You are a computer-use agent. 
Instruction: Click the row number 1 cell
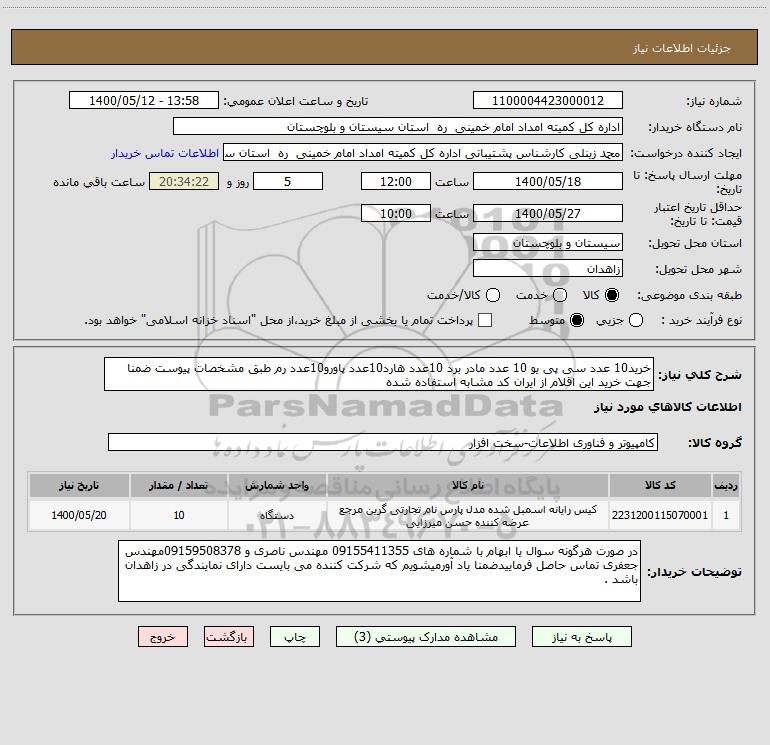click(726, 515)
